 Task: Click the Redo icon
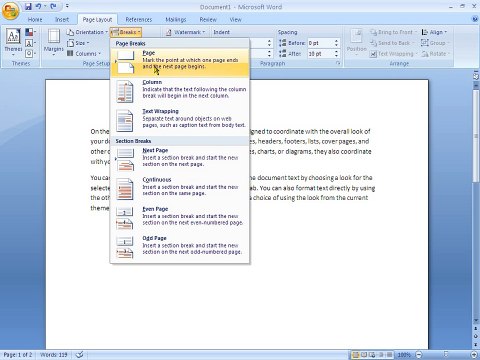coord(53,6)
